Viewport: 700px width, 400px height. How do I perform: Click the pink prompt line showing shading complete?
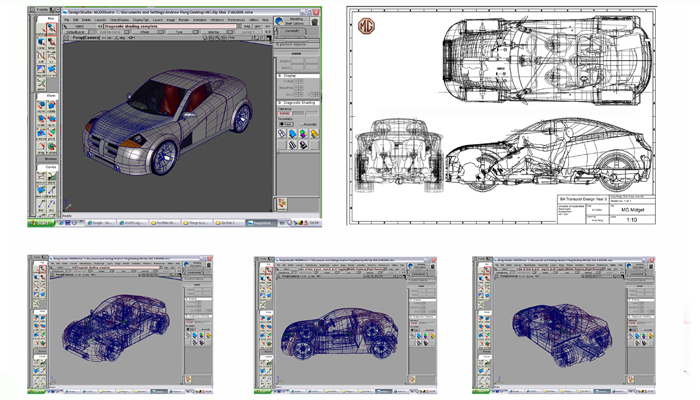tap(170, 26)
